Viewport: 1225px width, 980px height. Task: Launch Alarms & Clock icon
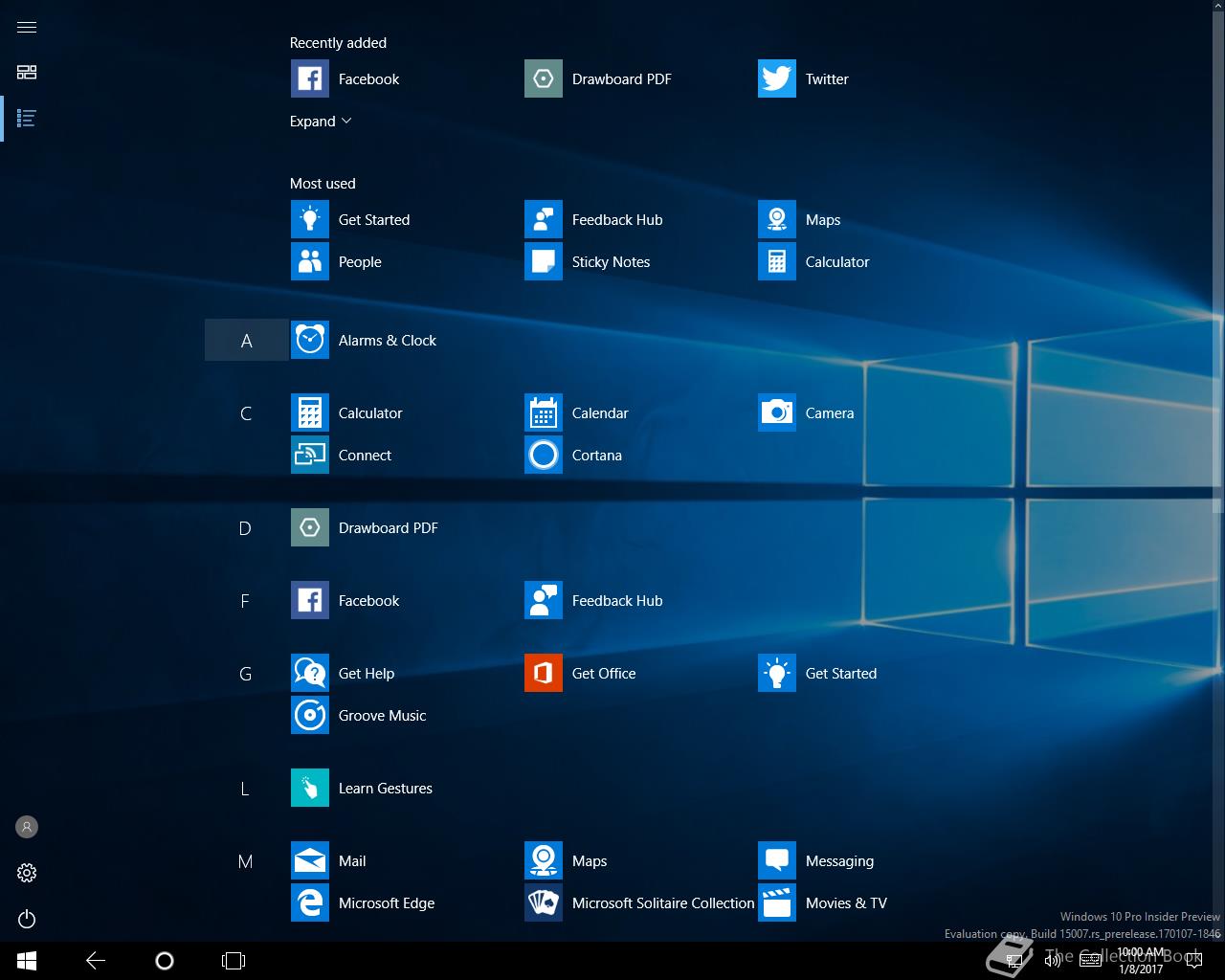(310, 340)
